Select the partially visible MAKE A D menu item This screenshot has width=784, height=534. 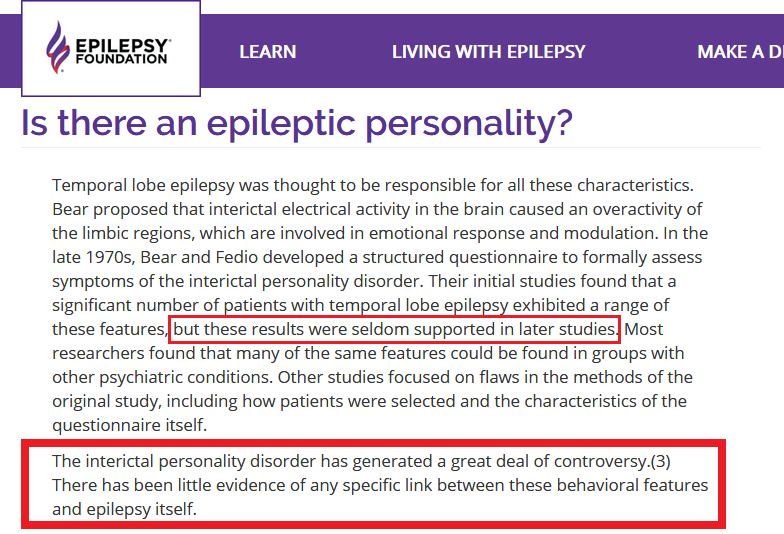click(x=739, y=52)
